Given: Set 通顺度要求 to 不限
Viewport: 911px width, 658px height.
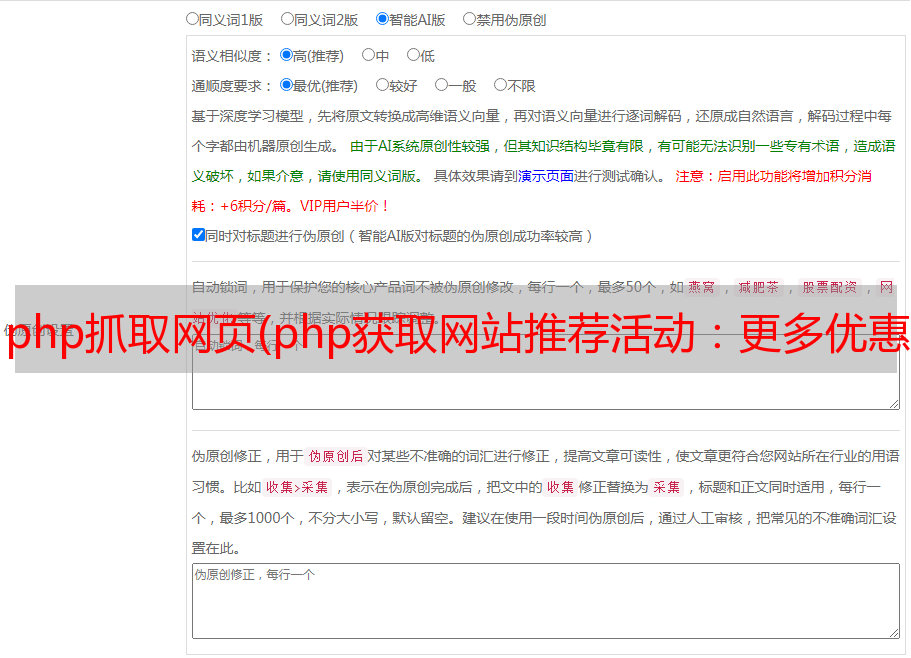Looking at the screenshot, I should [500, 85].
